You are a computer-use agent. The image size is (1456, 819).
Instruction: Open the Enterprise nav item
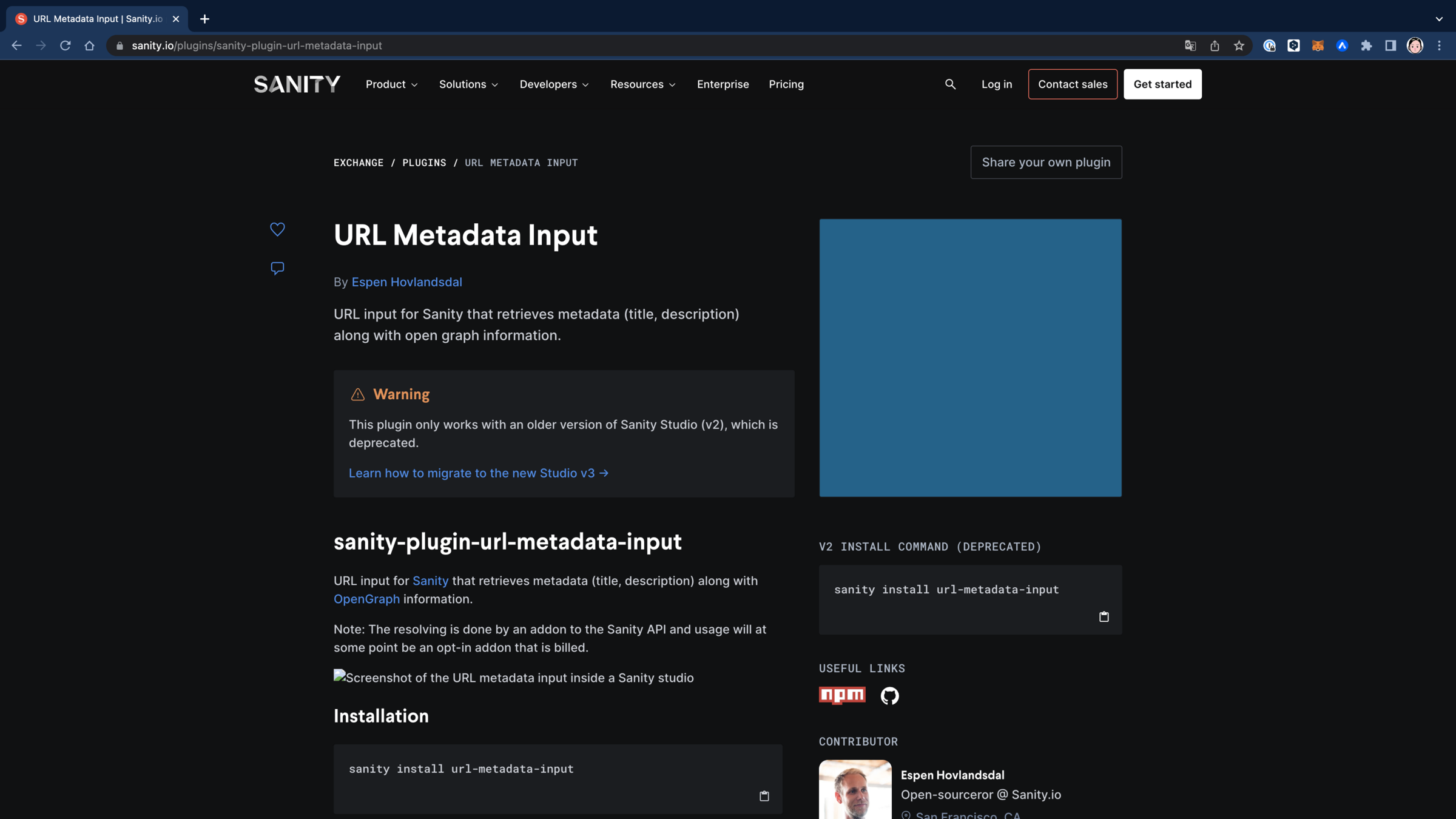tap(723, 84)
